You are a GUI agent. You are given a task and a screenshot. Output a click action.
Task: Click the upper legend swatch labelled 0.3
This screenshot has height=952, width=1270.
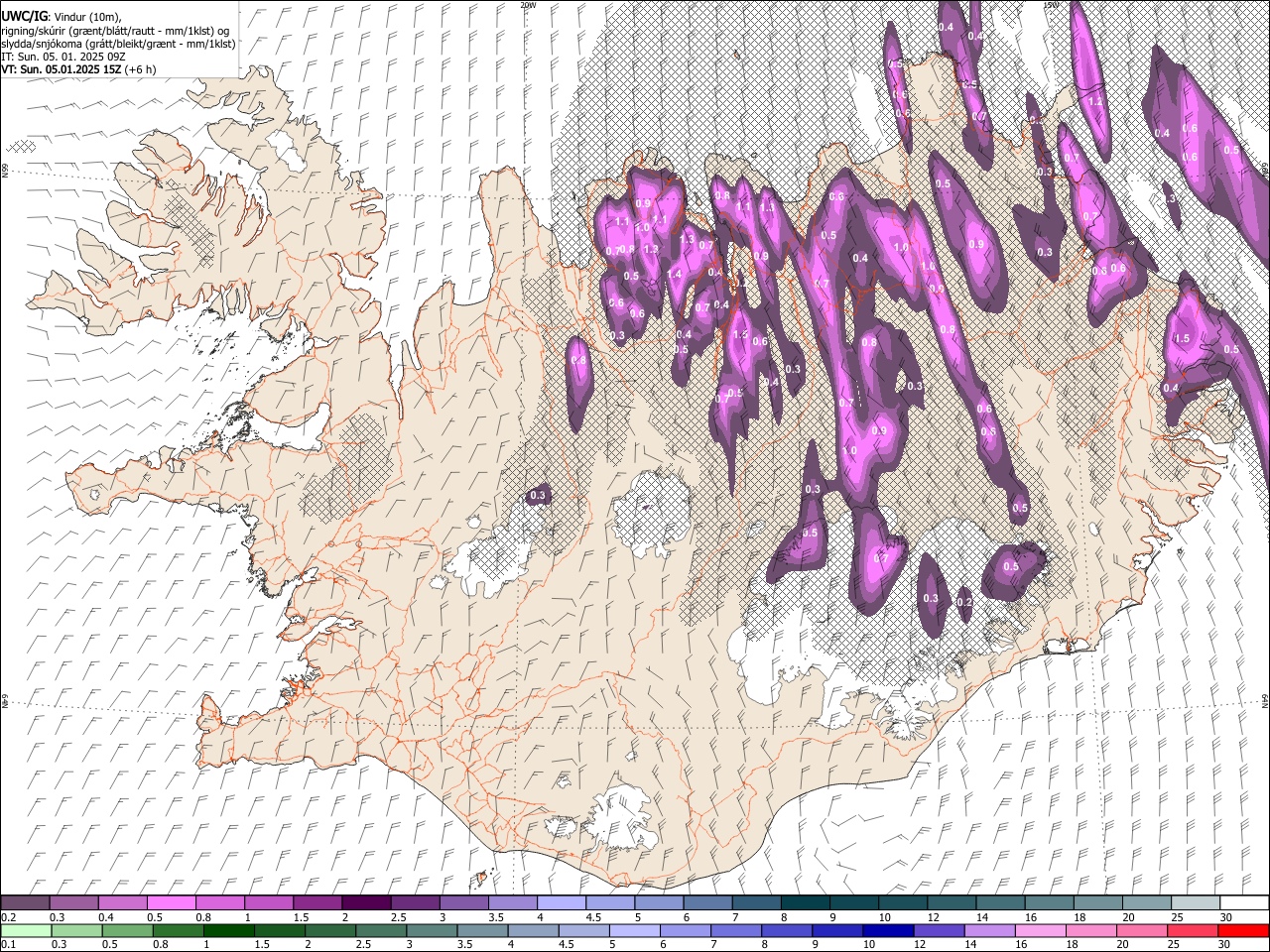[73, 902]
